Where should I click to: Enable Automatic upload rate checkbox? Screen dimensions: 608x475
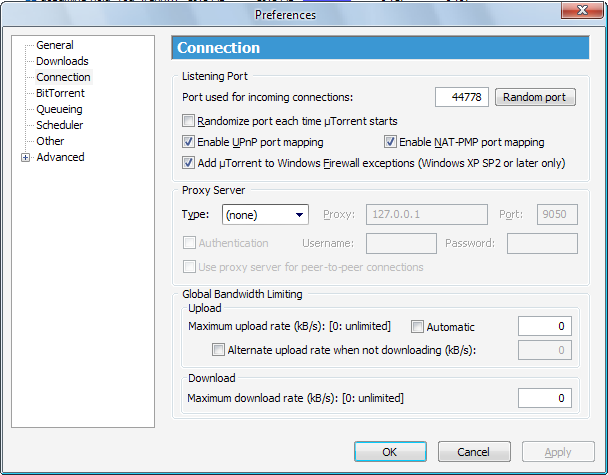418,327
